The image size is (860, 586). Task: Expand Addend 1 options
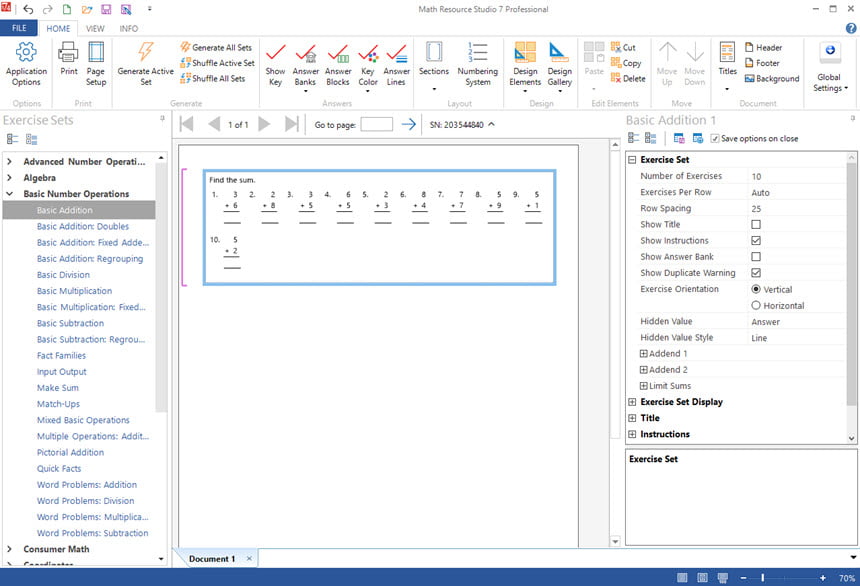(643, 353)
